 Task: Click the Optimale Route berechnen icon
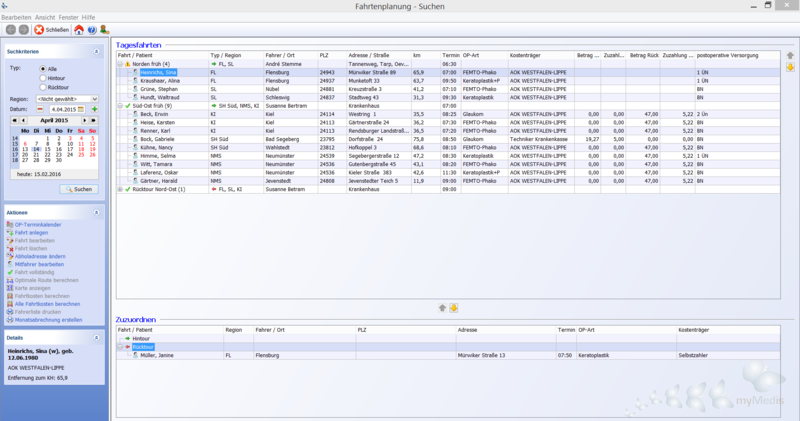10,280
